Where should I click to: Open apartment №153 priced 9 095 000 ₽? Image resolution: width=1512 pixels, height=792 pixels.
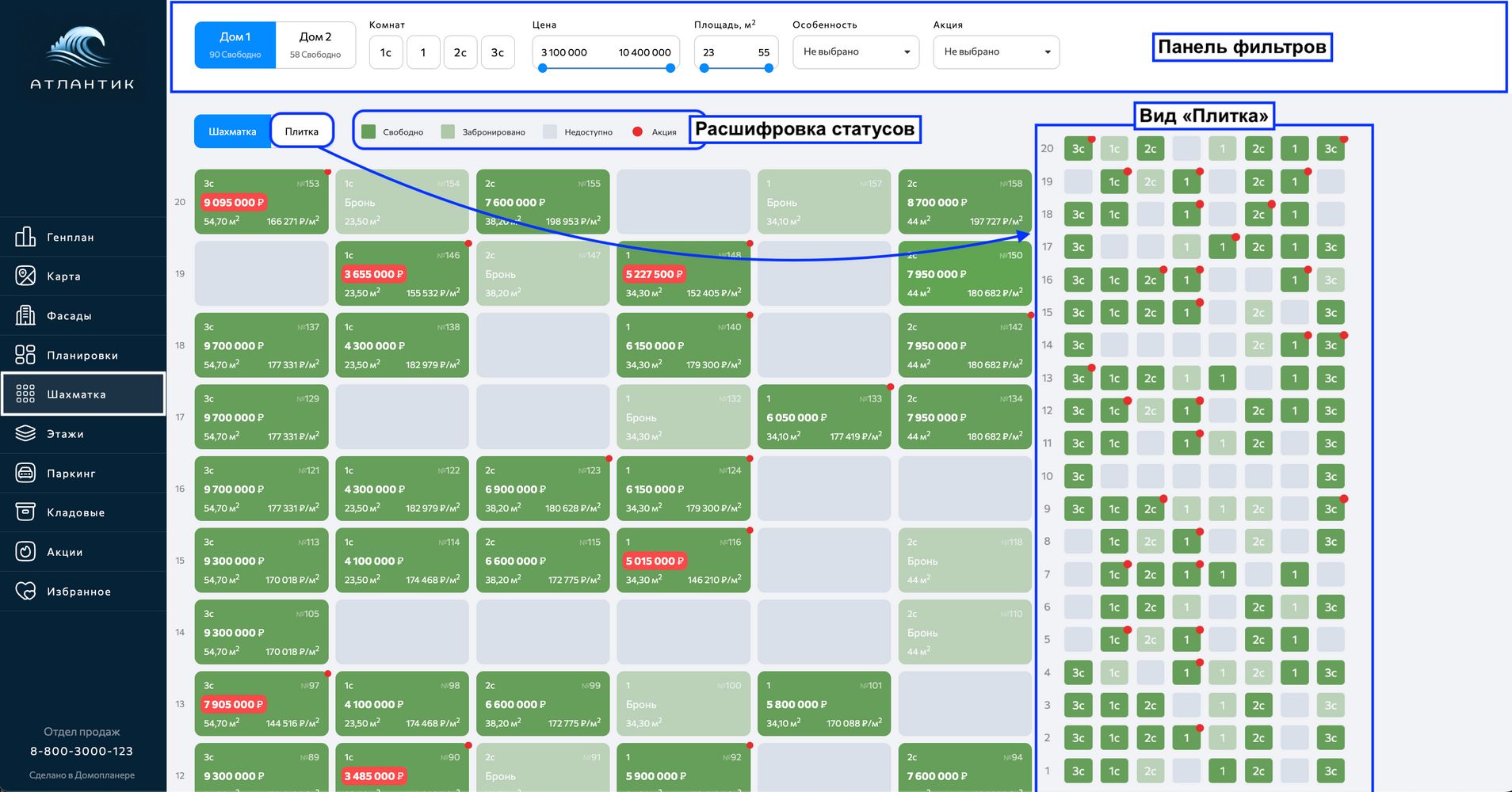coord(261,202)
